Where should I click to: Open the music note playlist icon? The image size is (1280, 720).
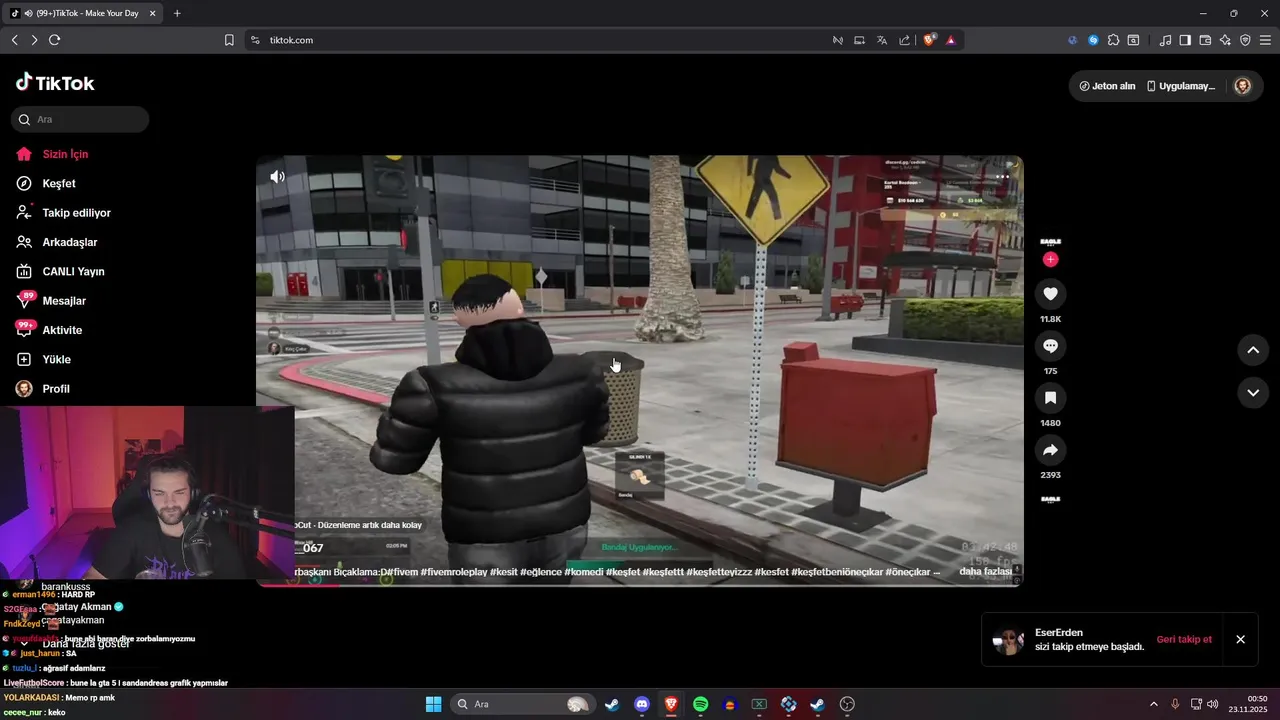click(x=1165, y=40)
